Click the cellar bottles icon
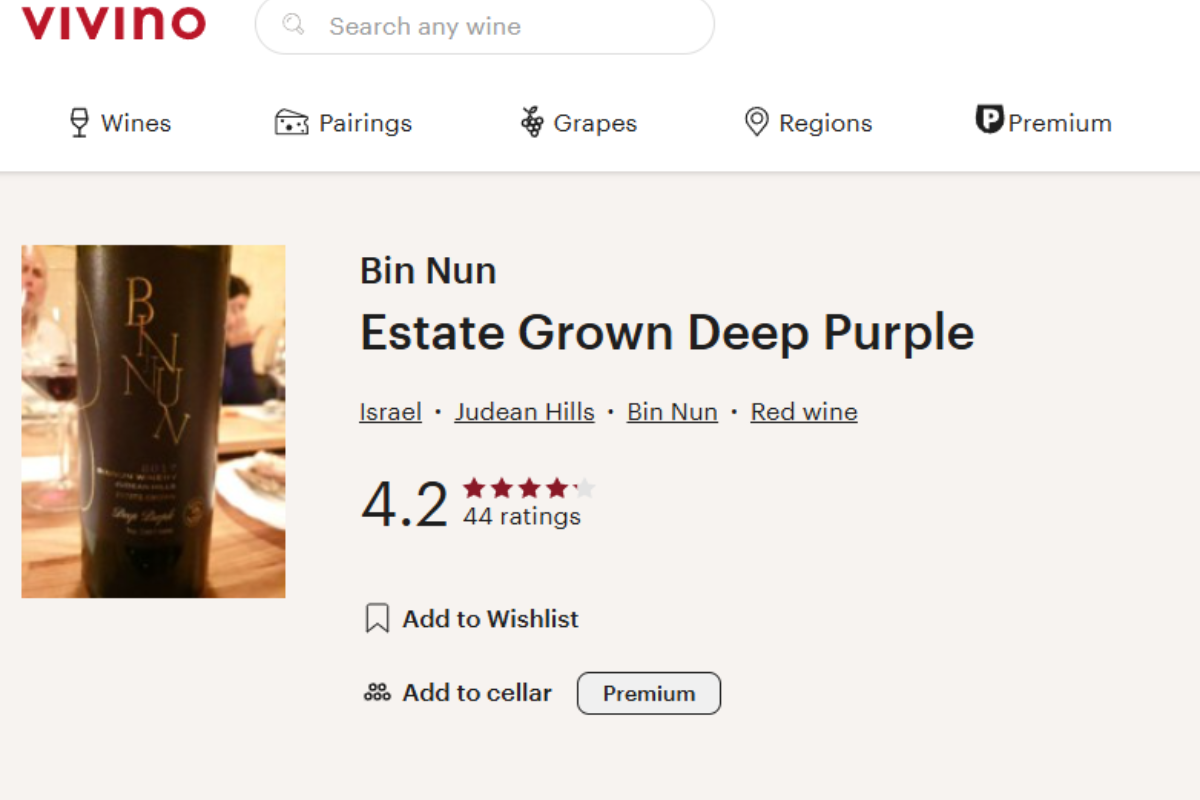The height and width of the screenshot is (800, 1200). pyautogui.click(x=377, y=692)
